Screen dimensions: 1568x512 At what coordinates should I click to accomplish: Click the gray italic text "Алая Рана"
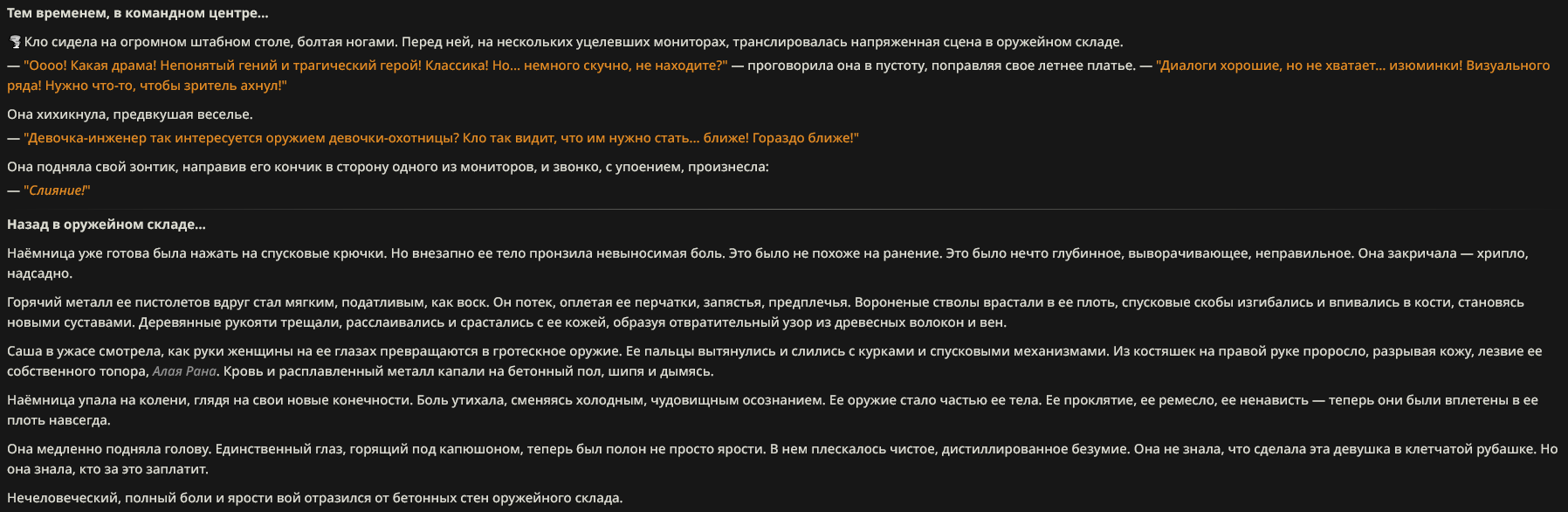click(184, 371)
